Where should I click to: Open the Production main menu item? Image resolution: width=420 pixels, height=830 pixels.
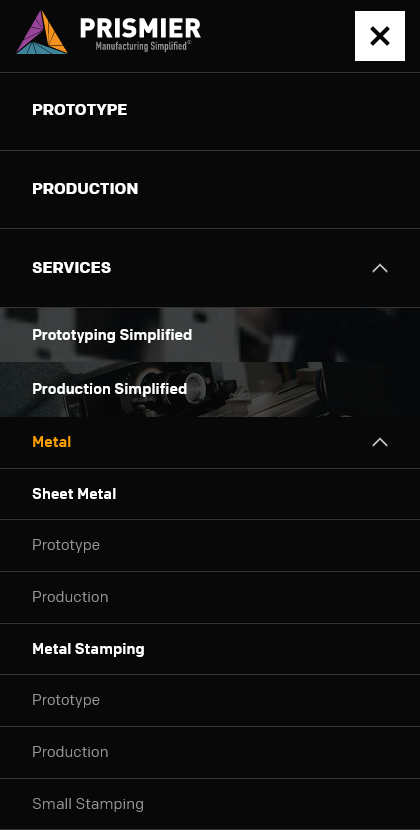click(x=85, y=189)
